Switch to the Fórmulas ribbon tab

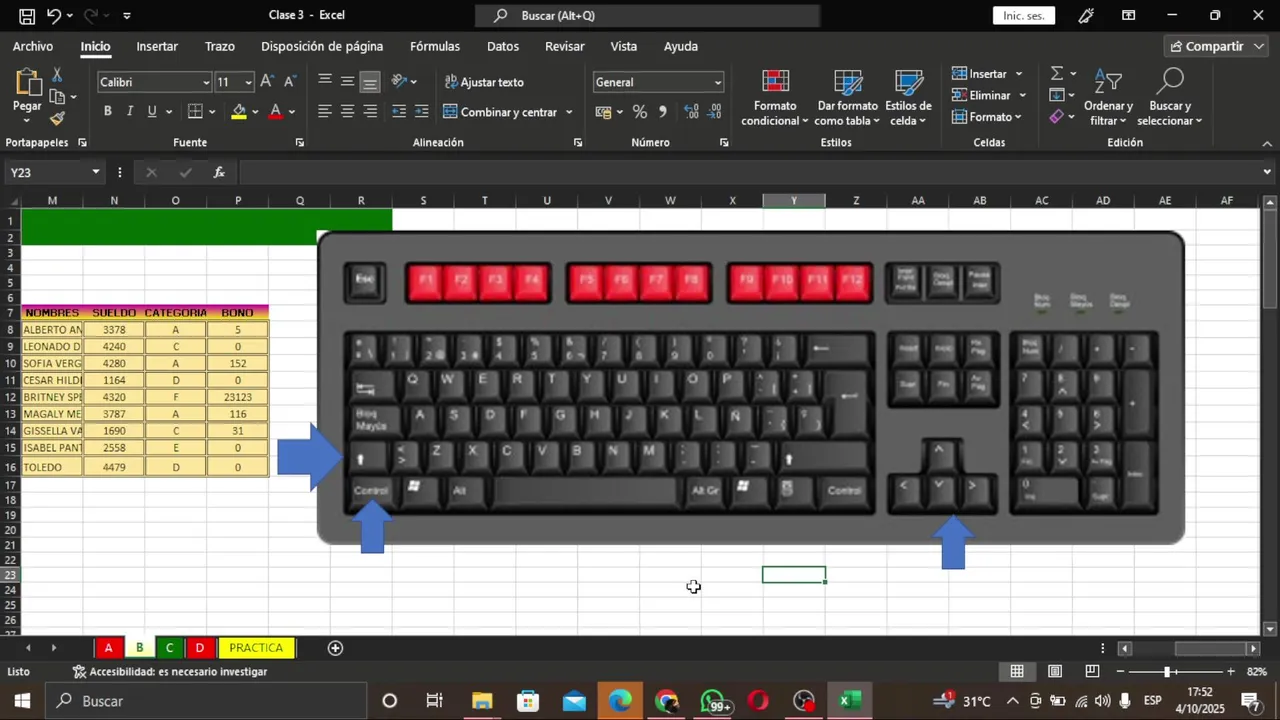pyautogui.click(x=435, y=46)
